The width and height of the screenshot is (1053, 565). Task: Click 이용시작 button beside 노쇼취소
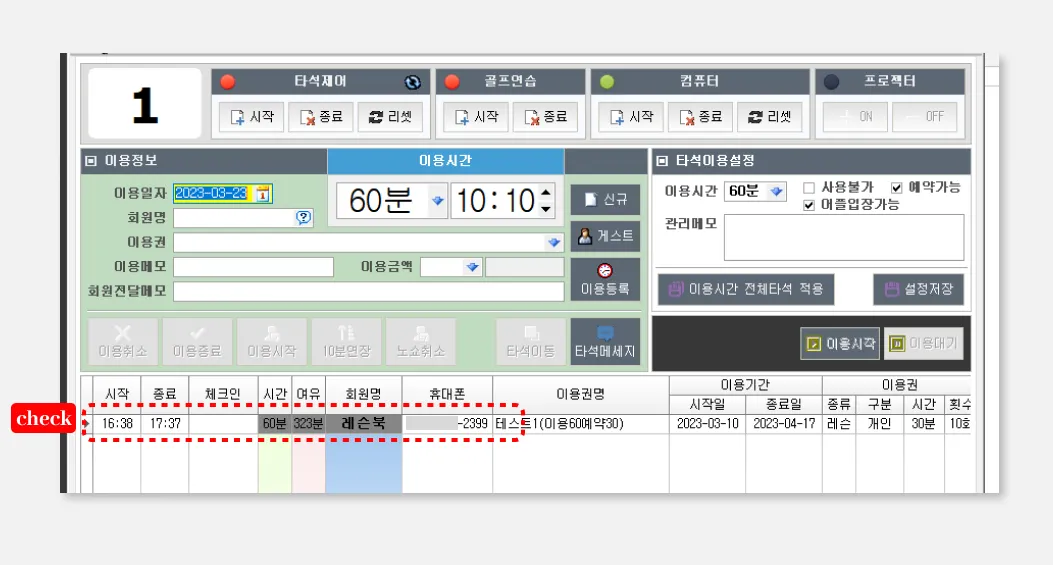(x=272, y=342)
